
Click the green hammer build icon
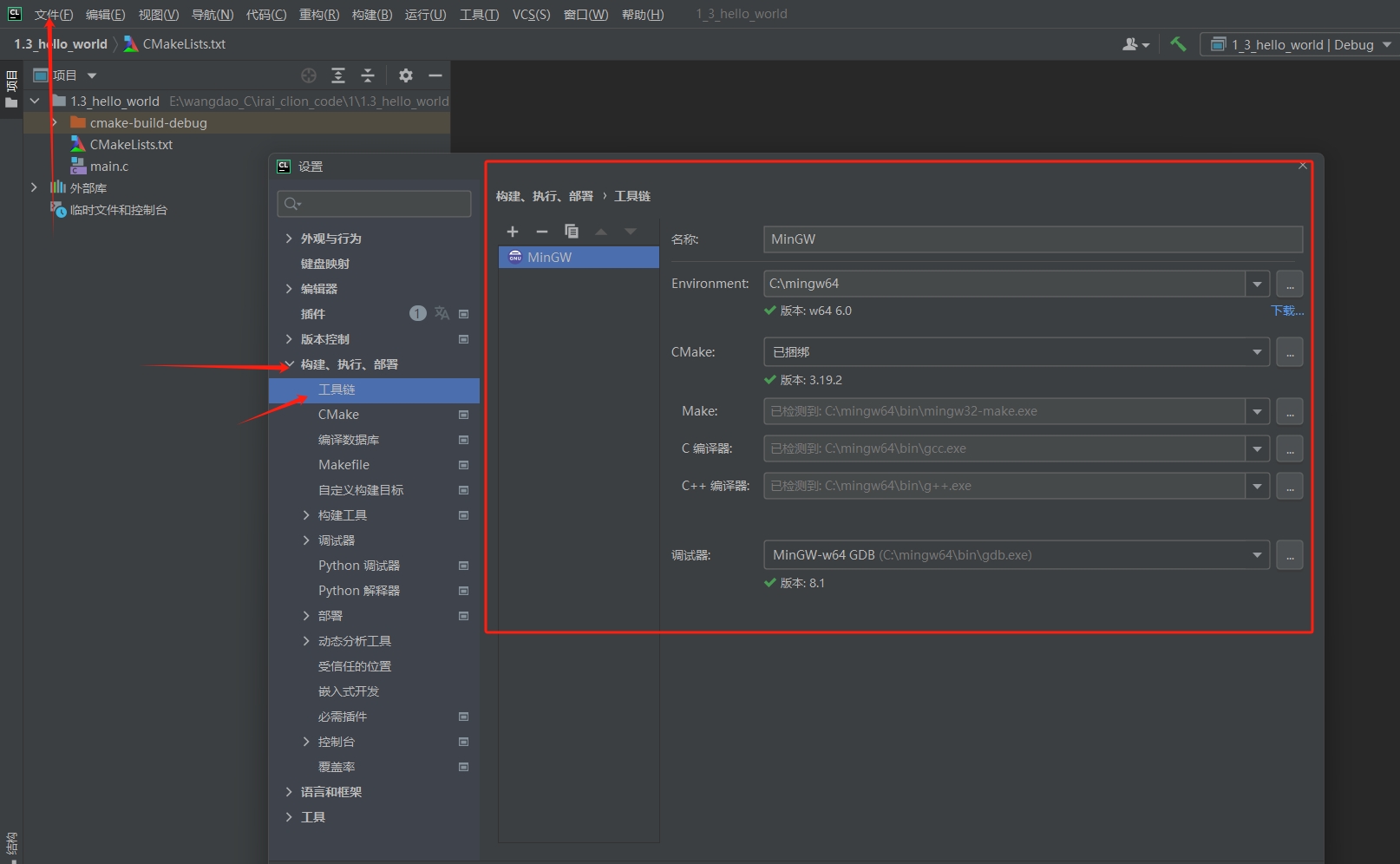click(1178, 44)
